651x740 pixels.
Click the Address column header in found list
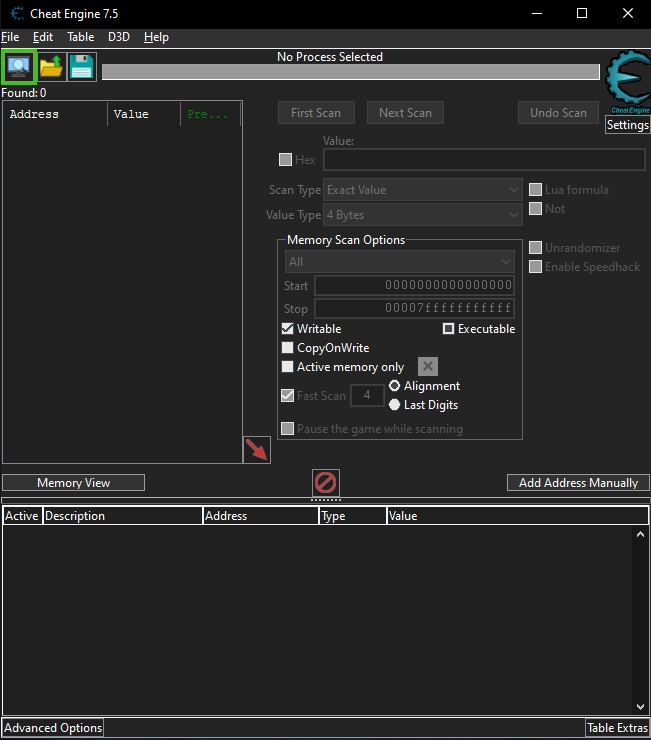click(x=56, y=114)
